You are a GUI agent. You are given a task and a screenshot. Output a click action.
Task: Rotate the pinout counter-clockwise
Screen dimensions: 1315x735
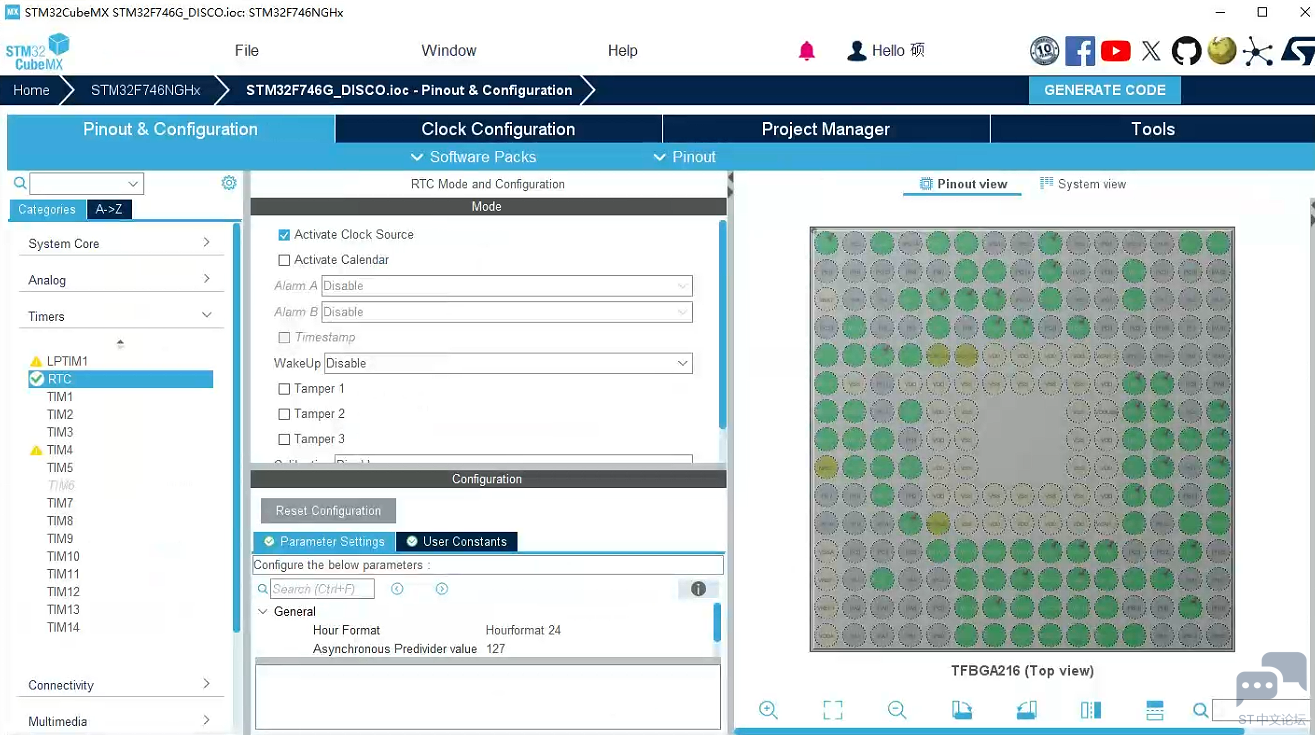click(1026, 710)
